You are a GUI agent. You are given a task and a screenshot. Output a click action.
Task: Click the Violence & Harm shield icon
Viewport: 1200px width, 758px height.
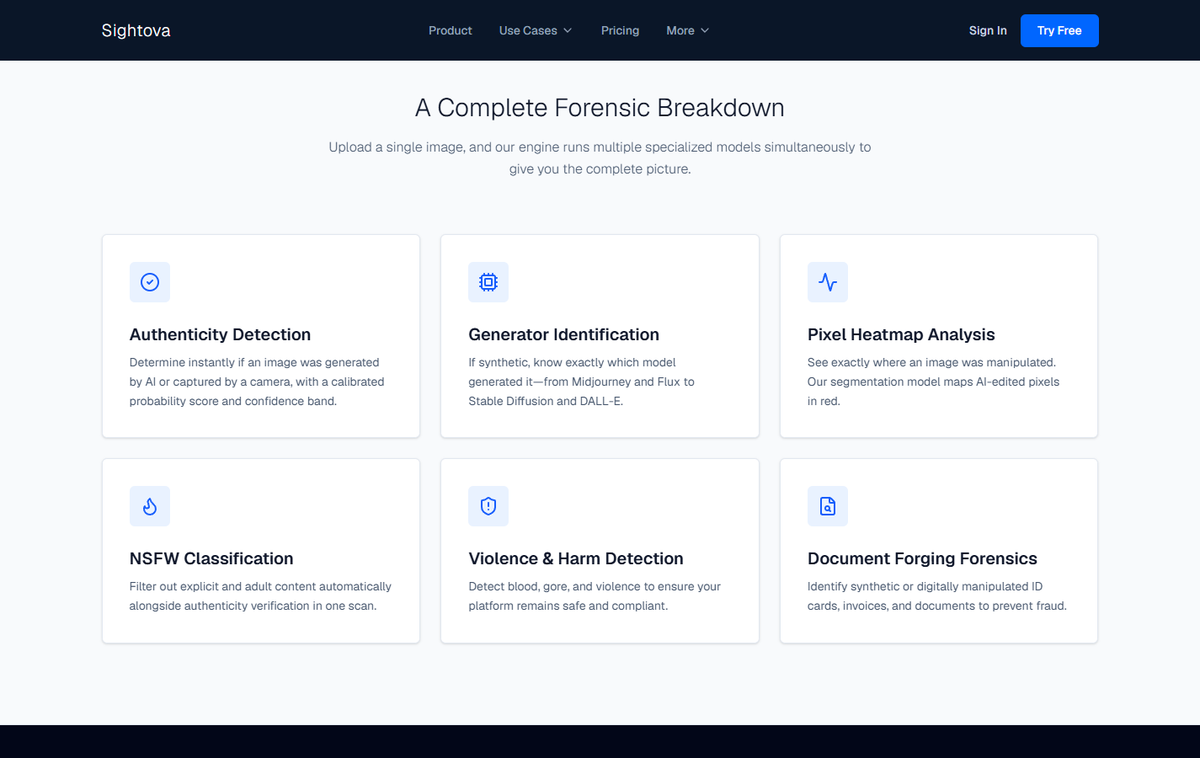tap(488, 506)
